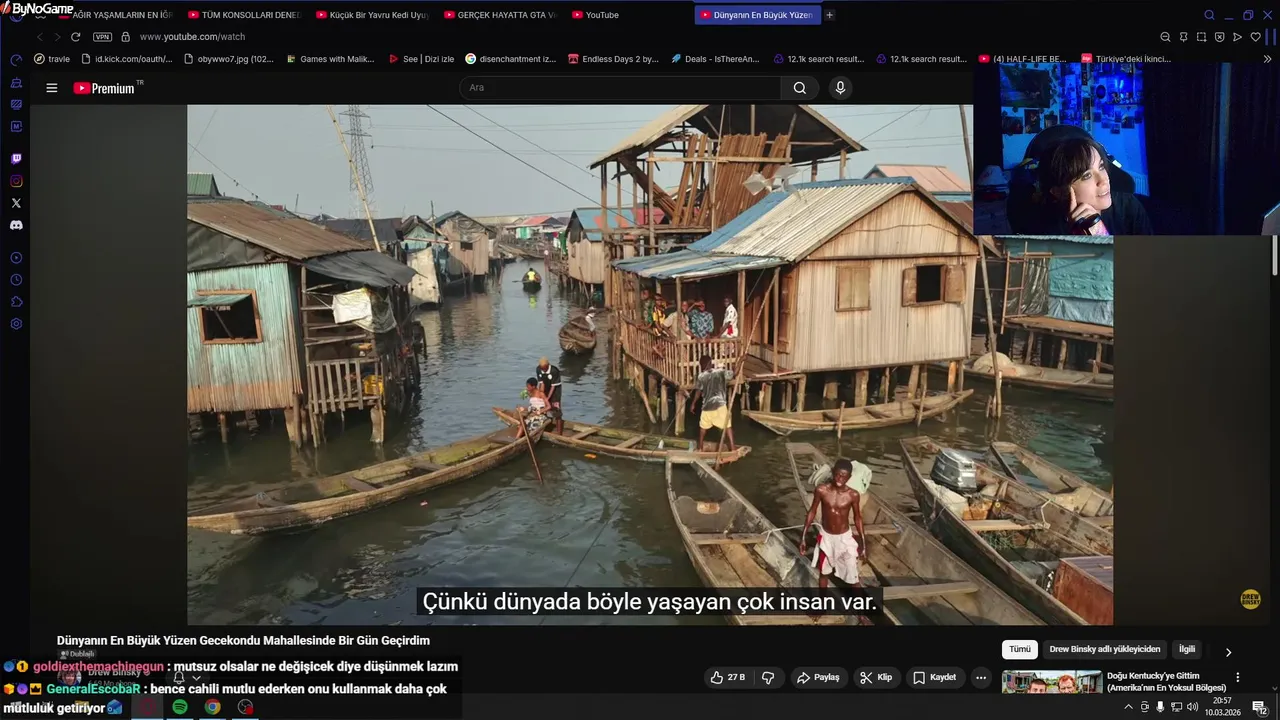1280x720 pixels.
Task: Switch to 'GERÇEK HAYATTA GTA' tab
Action: click(500, 15)
